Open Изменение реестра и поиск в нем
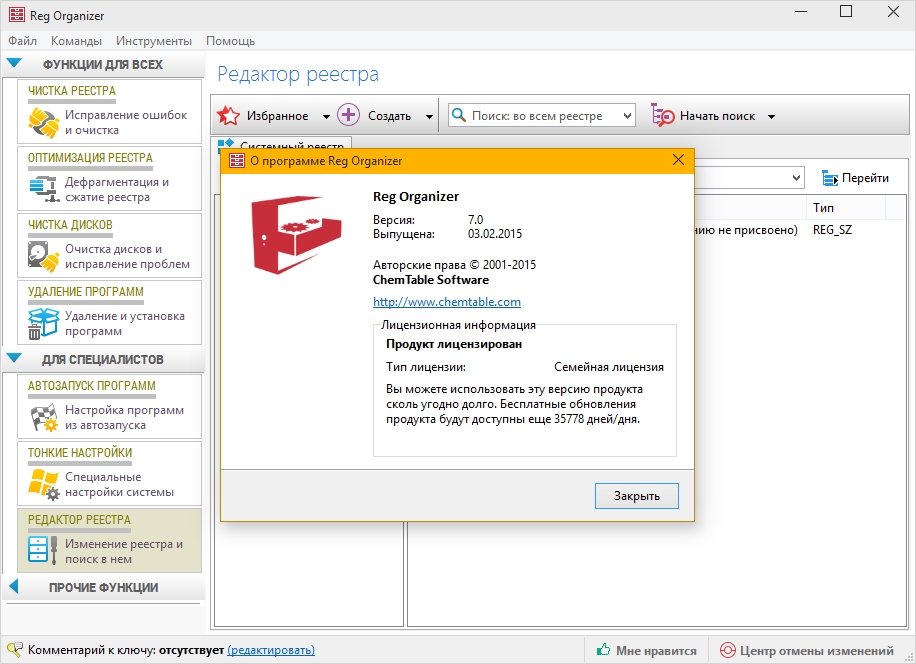This screenshot has height=664, width=916. tap(109, 540)
